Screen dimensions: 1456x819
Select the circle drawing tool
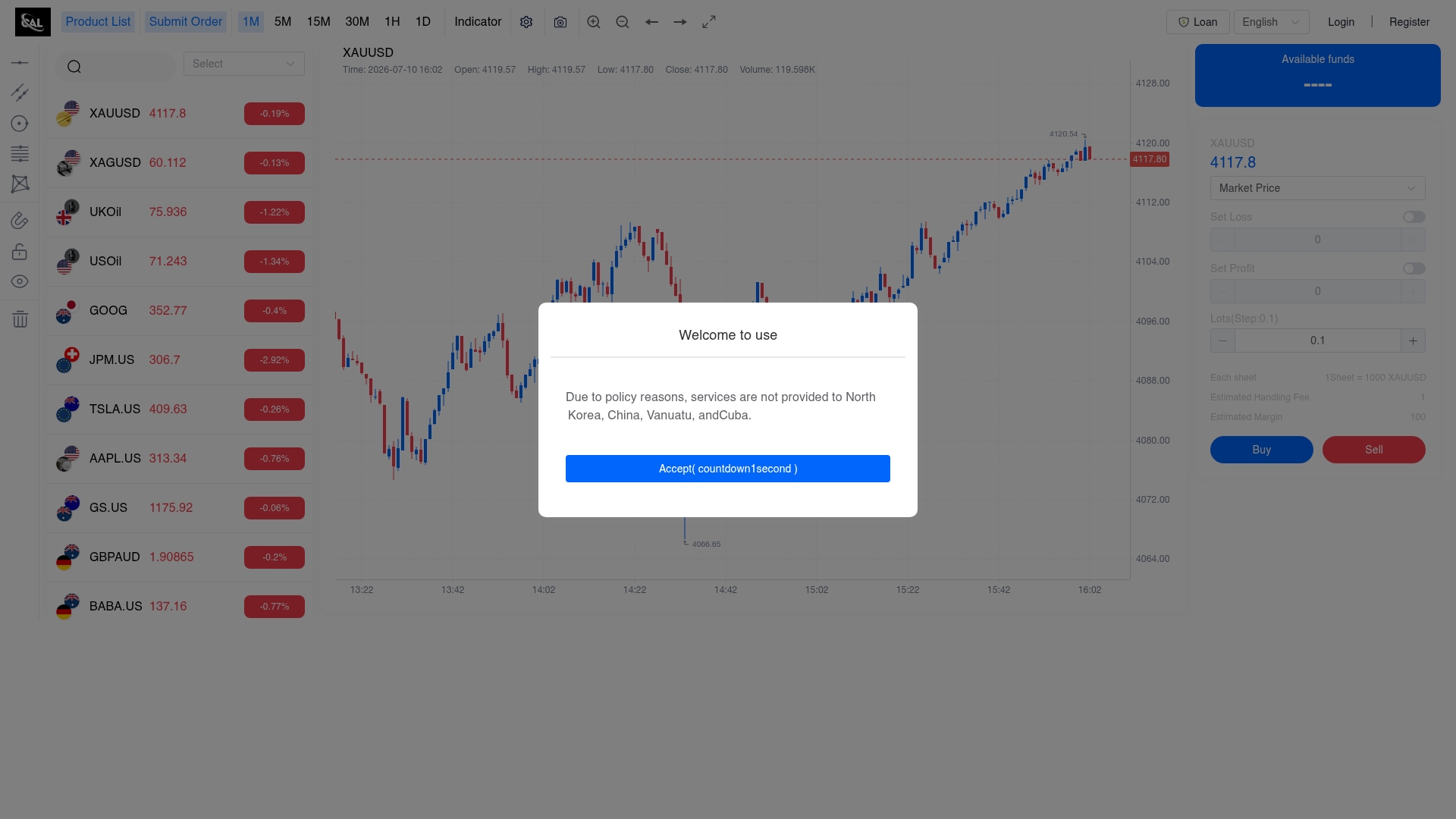coord(20,124)
